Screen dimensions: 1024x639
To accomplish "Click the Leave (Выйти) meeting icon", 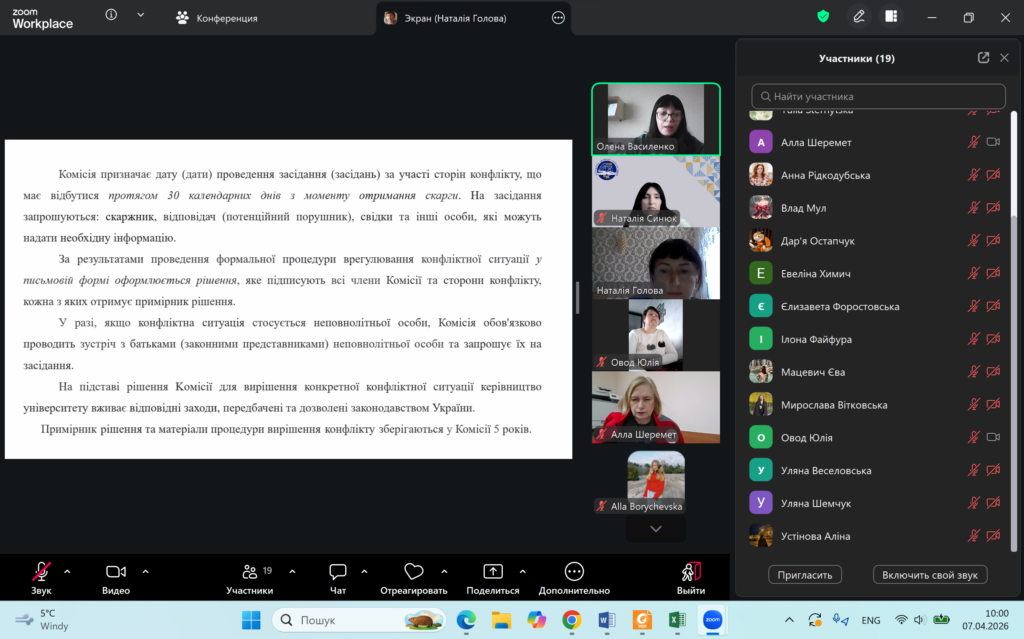I will [690, 572].
